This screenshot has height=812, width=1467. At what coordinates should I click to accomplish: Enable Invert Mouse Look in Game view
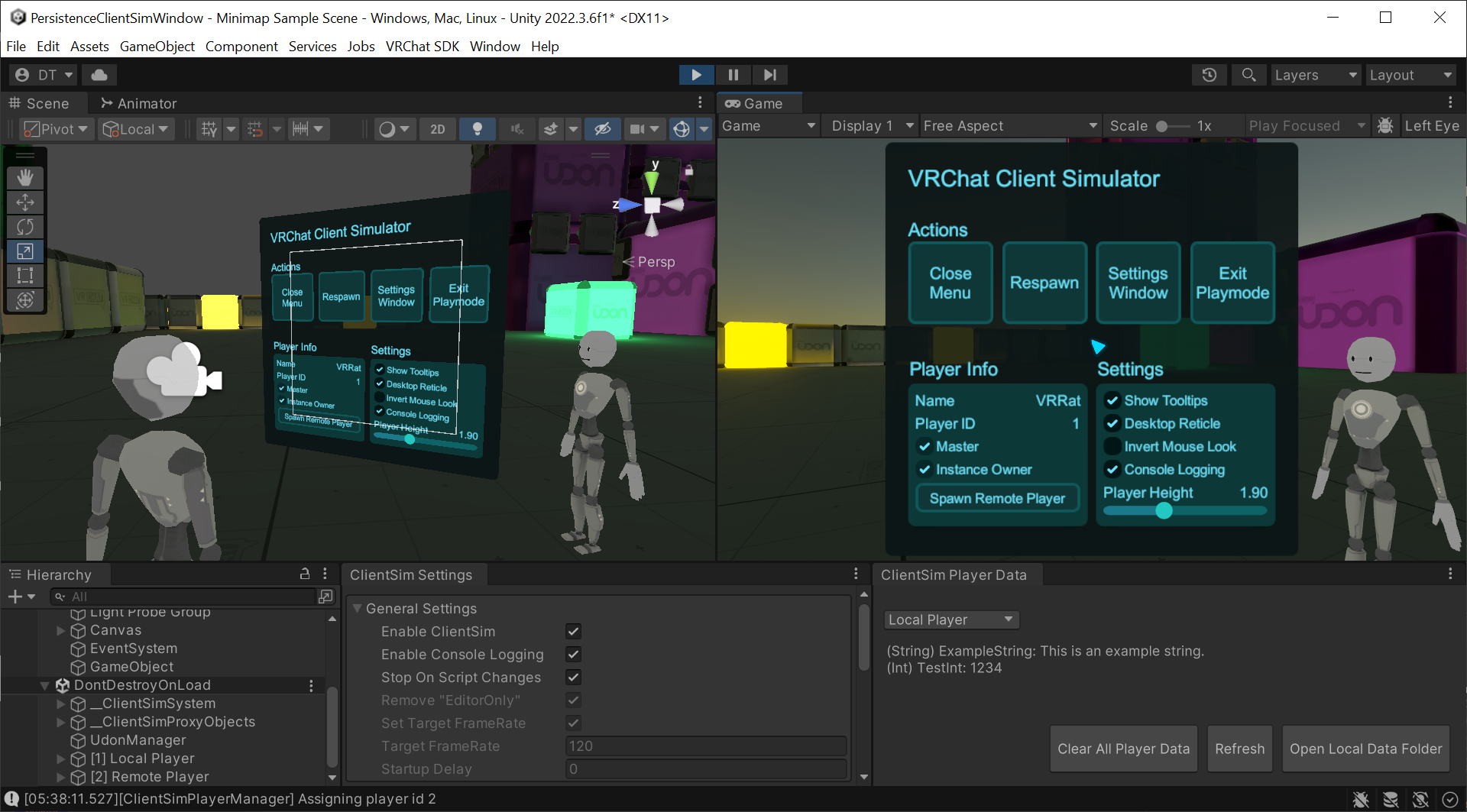tap(1112, 447)
